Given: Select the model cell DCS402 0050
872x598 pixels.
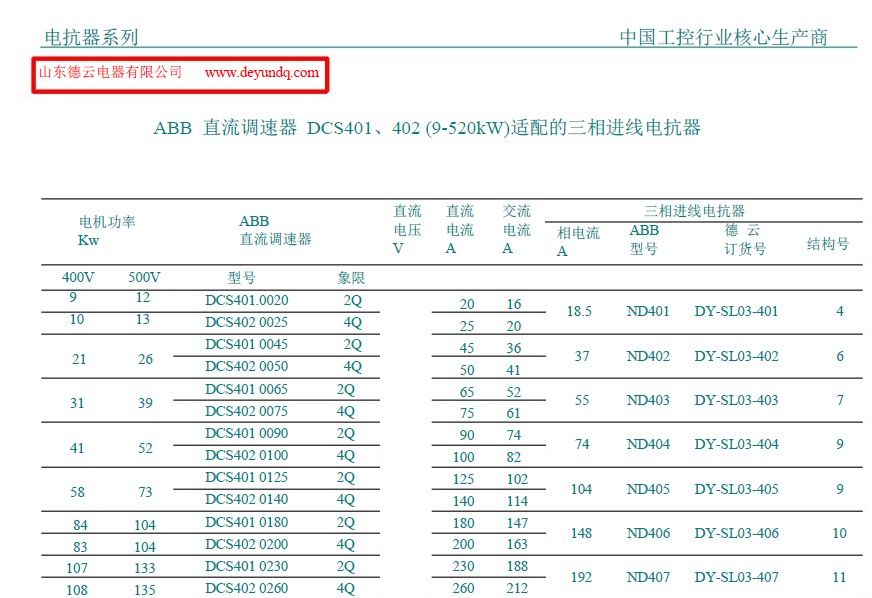Looking at the screenshot, I should click(247, 367).
